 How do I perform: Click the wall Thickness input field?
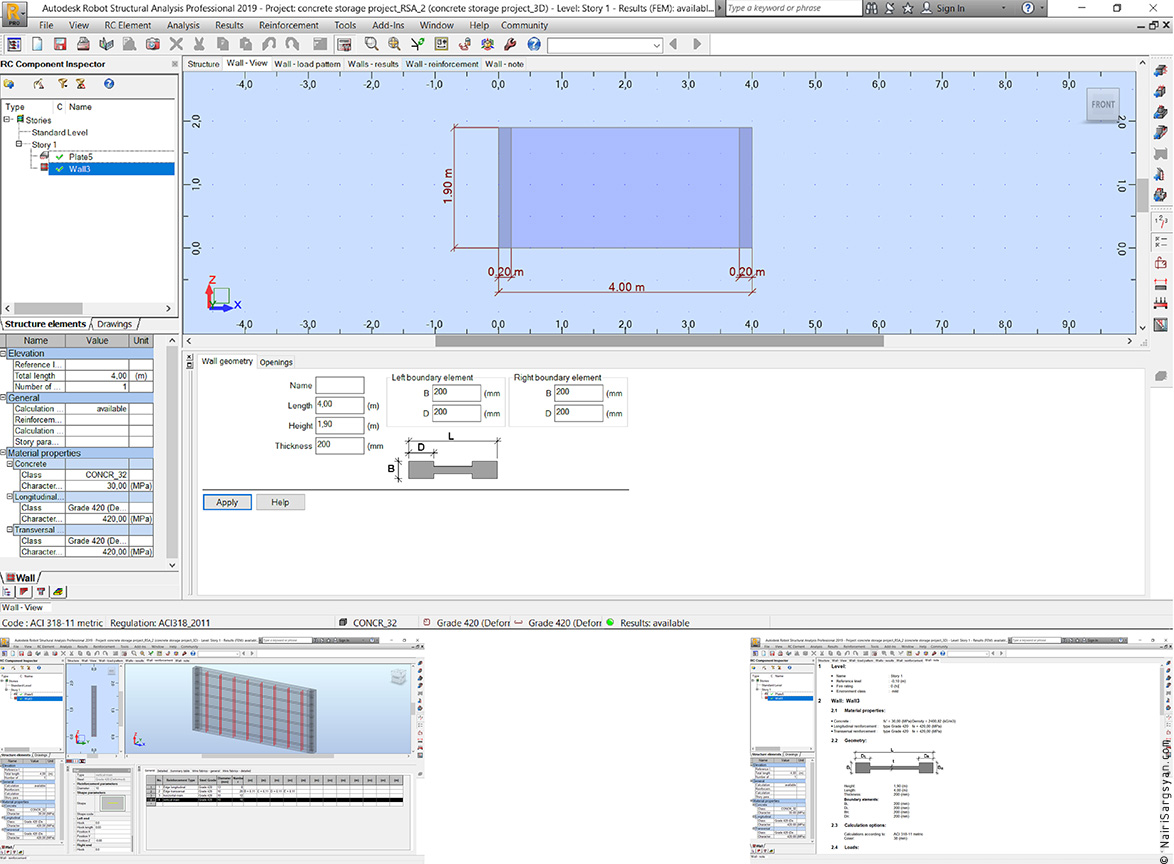click(x=340, y=445)
